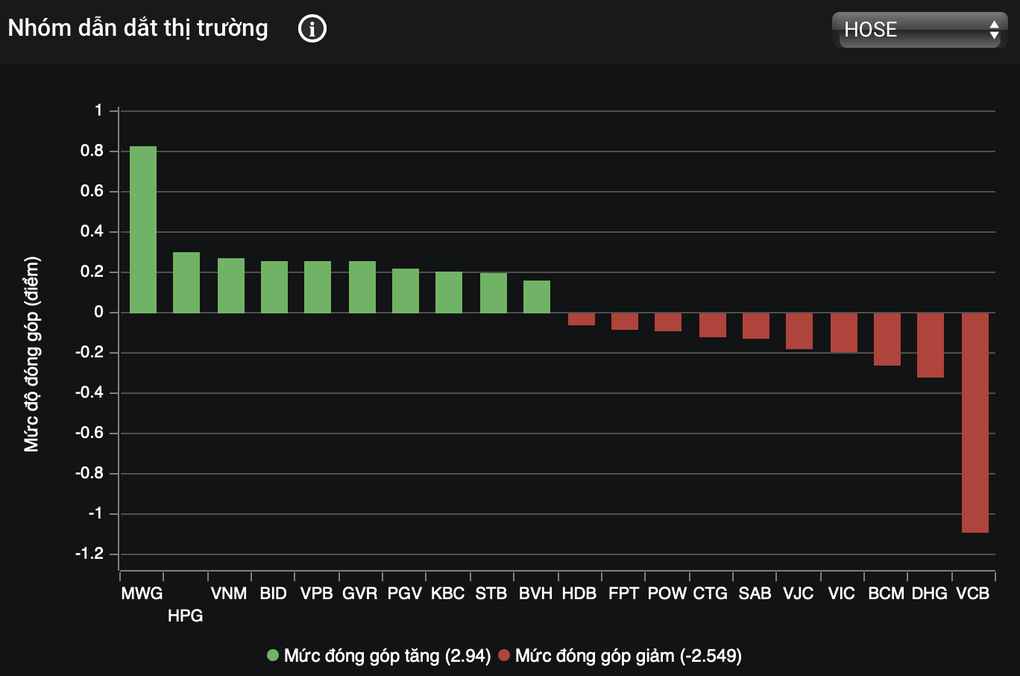1020x676 pixels.
Task: Click the FPT axis label
Action: (x=623, y=593)
